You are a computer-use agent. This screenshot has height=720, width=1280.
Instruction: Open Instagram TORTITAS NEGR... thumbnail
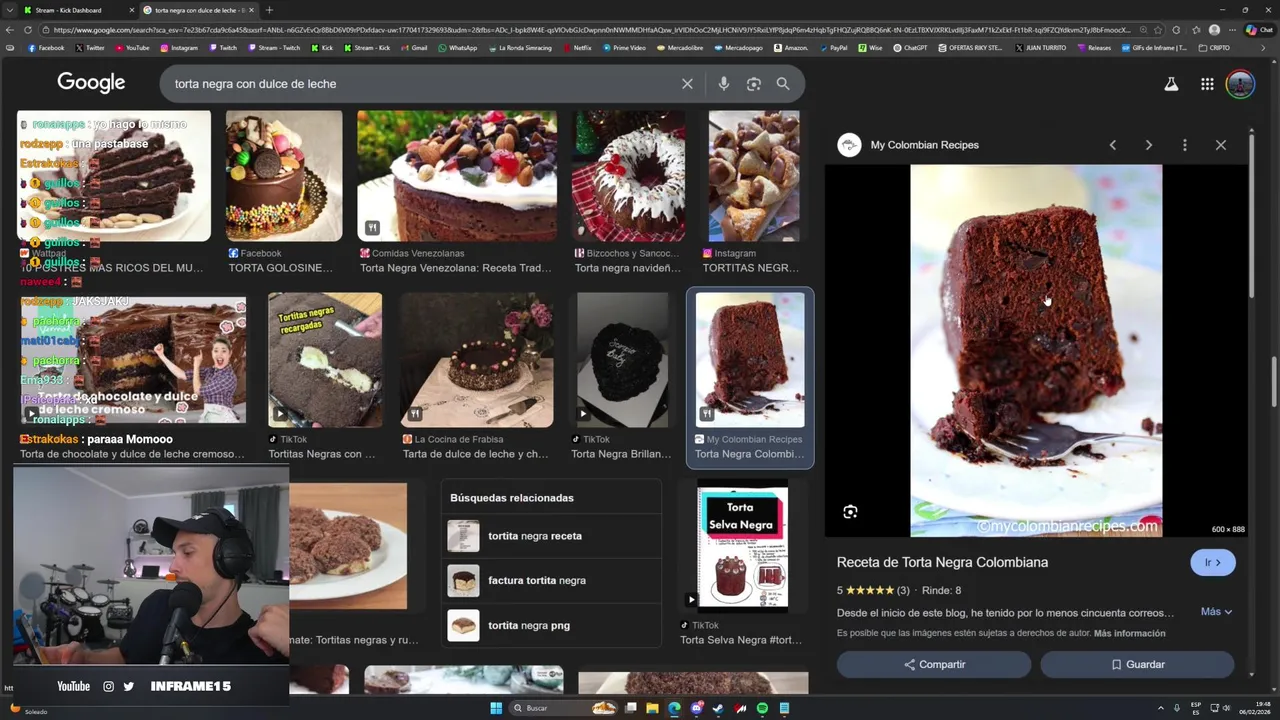point(754,176)
